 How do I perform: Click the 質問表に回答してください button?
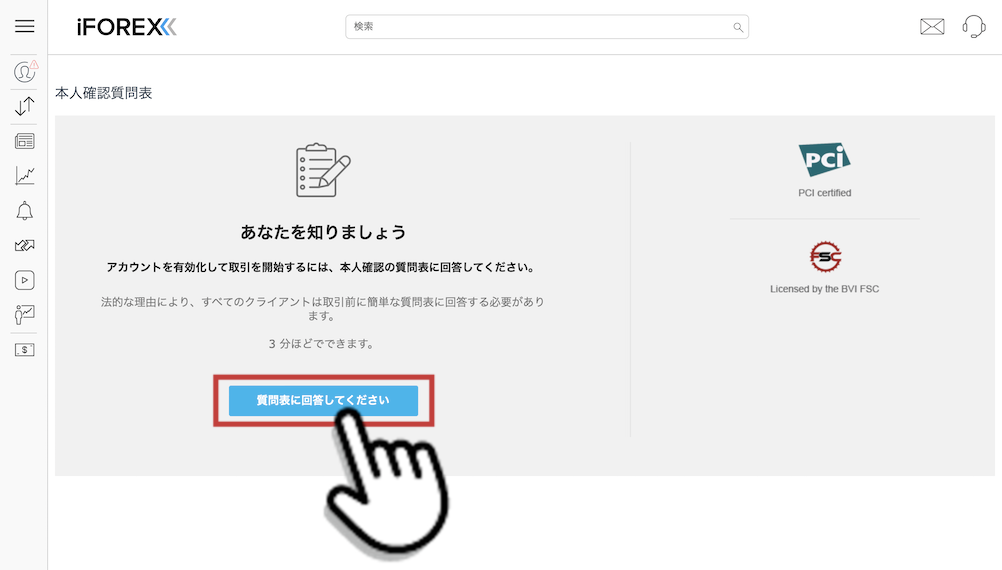tap(323, 401)
